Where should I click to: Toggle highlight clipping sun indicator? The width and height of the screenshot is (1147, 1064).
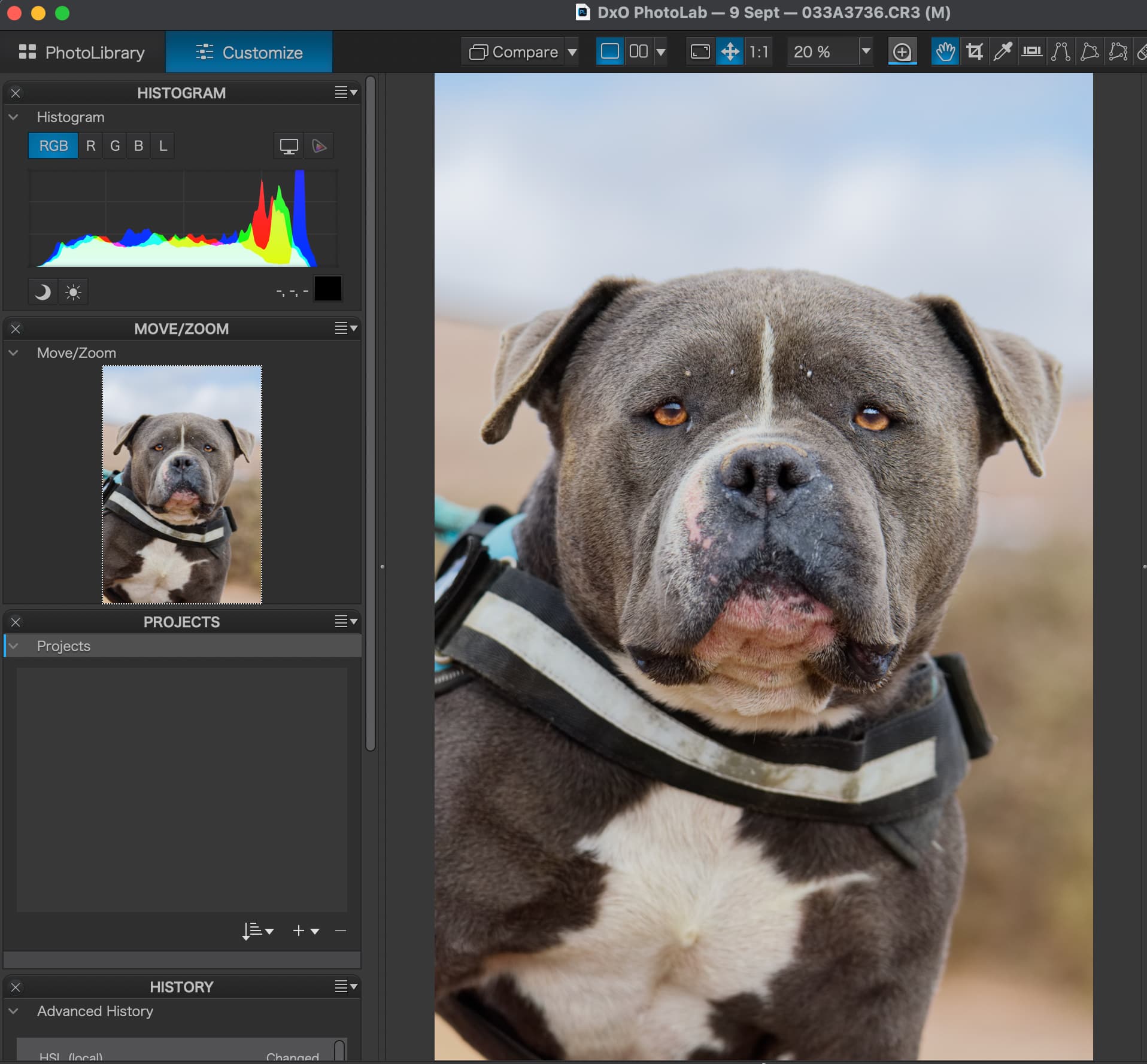coord(73,292)
